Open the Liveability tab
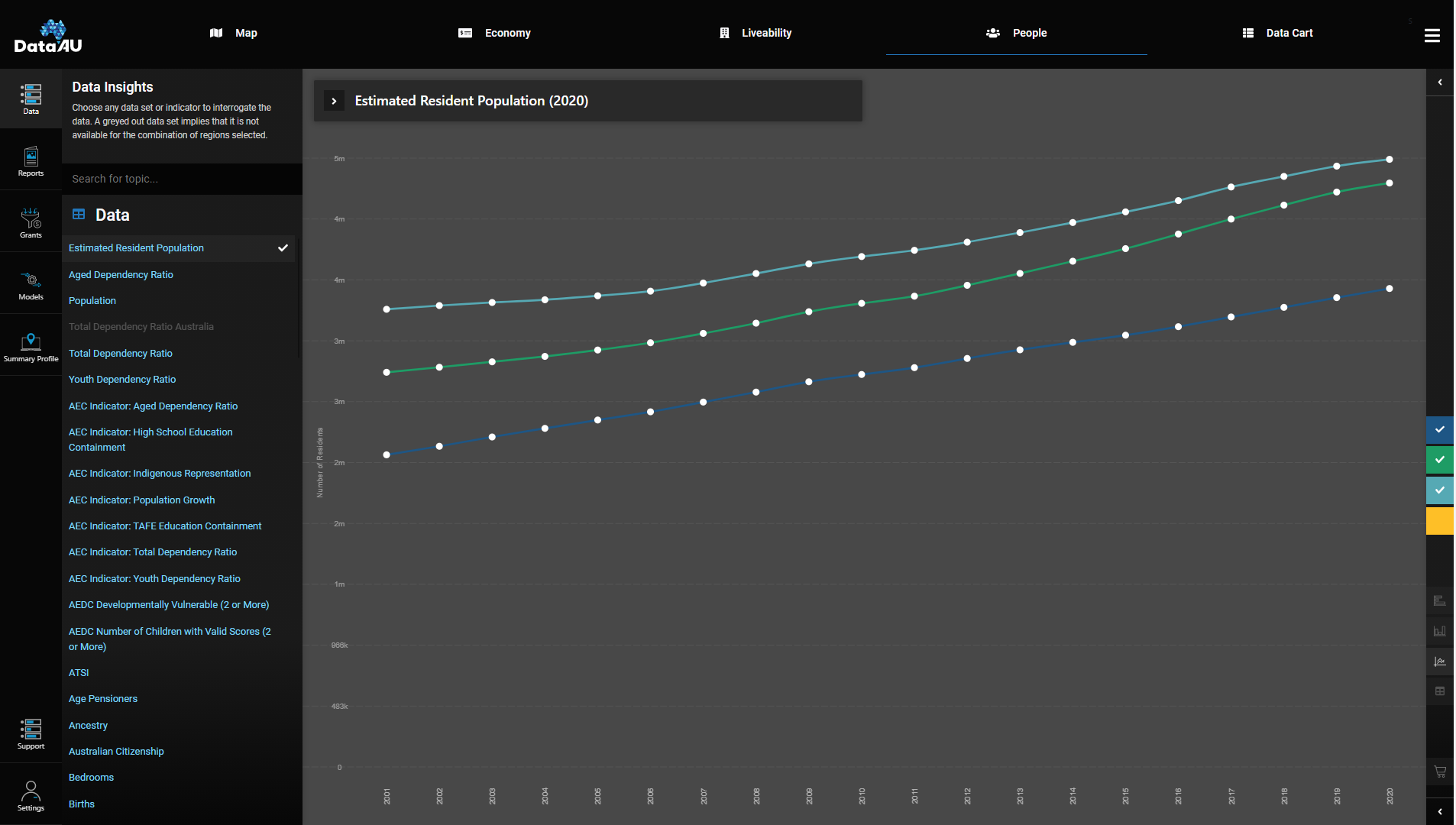This screenshot has width=1456, height=825. pos(756,33)
